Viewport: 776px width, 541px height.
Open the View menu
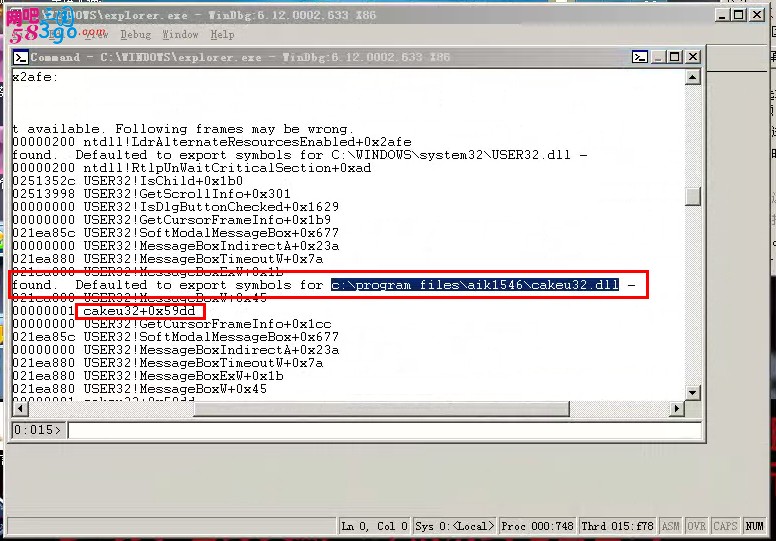(96, 35)
